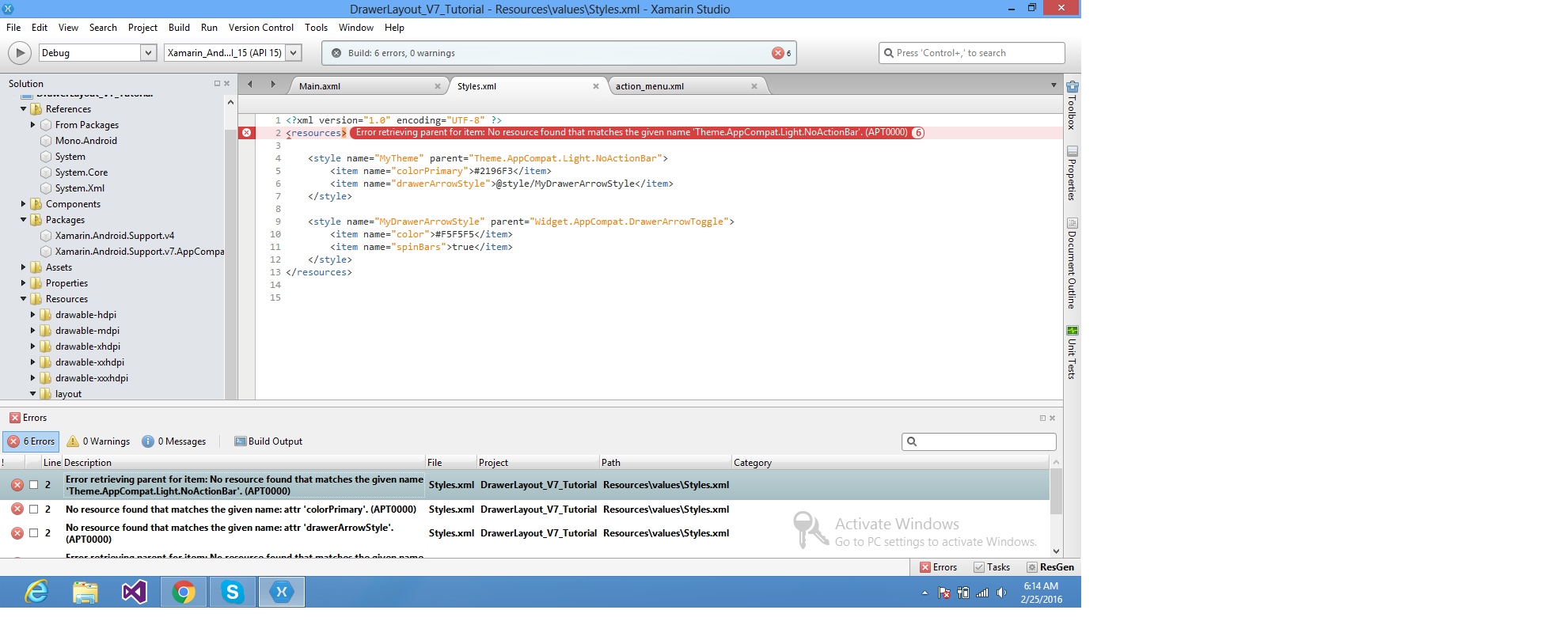This screenshot has height=644, width=1568.
Task: Open Skype from the taskbar
Action: point(233,592)
